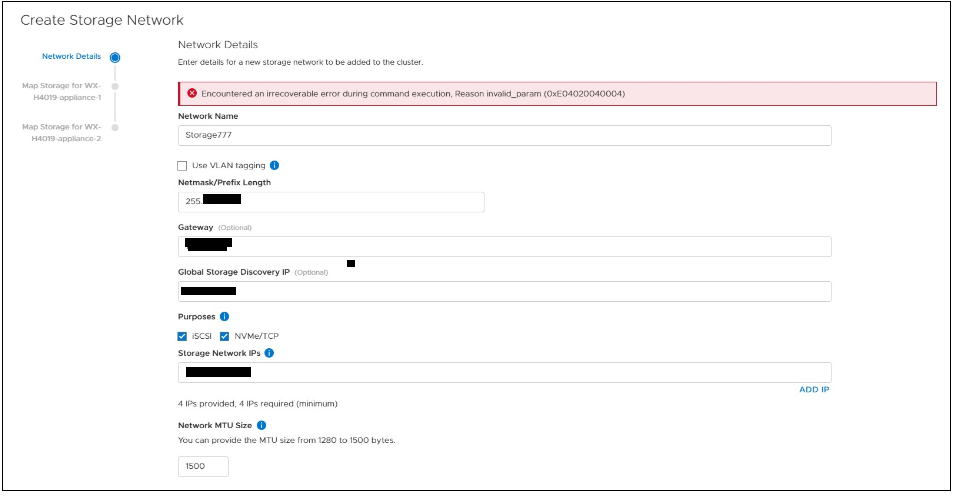Click the Storage Network IPs info icon
The height and width of the screenshot is (499, 959).
click(270, 352)
